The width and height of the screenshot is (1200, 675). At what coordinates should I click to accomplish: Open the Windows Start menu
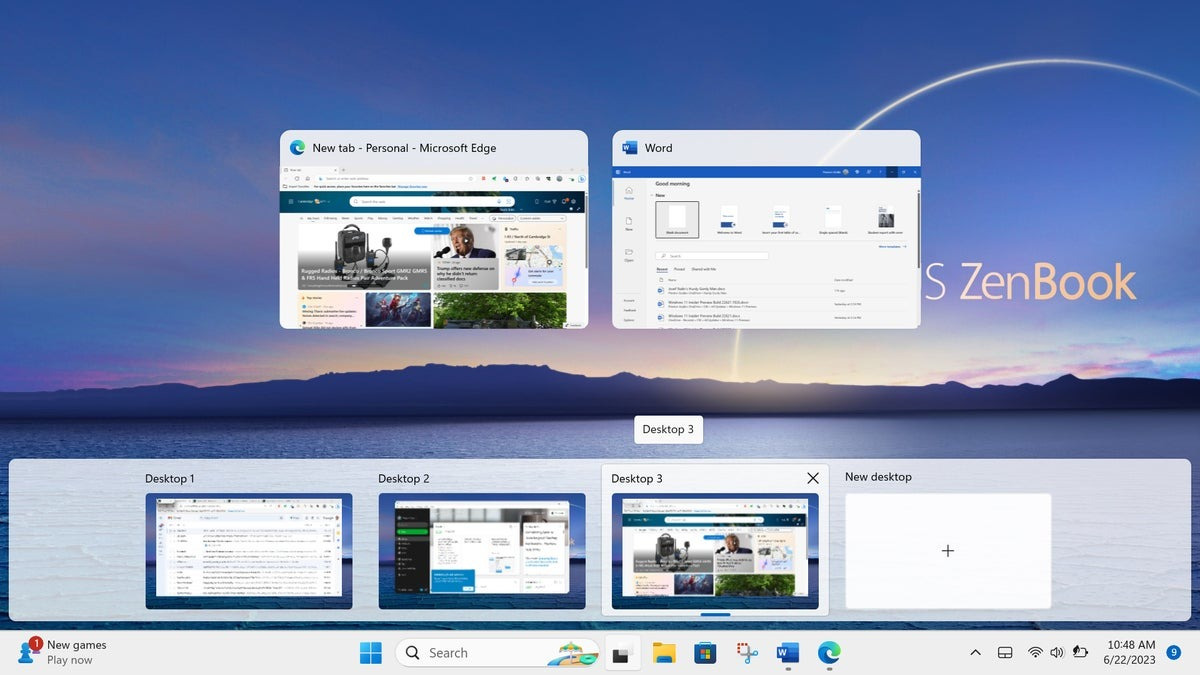370,653
